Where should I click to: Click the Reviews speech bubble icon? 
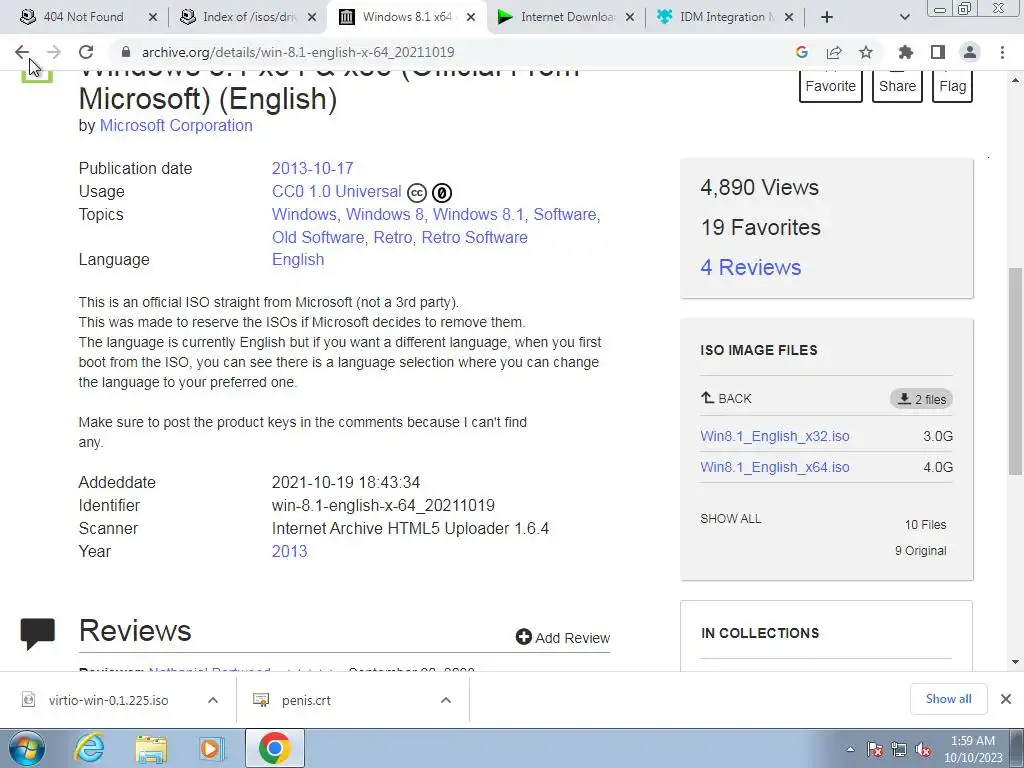point(37,633)
